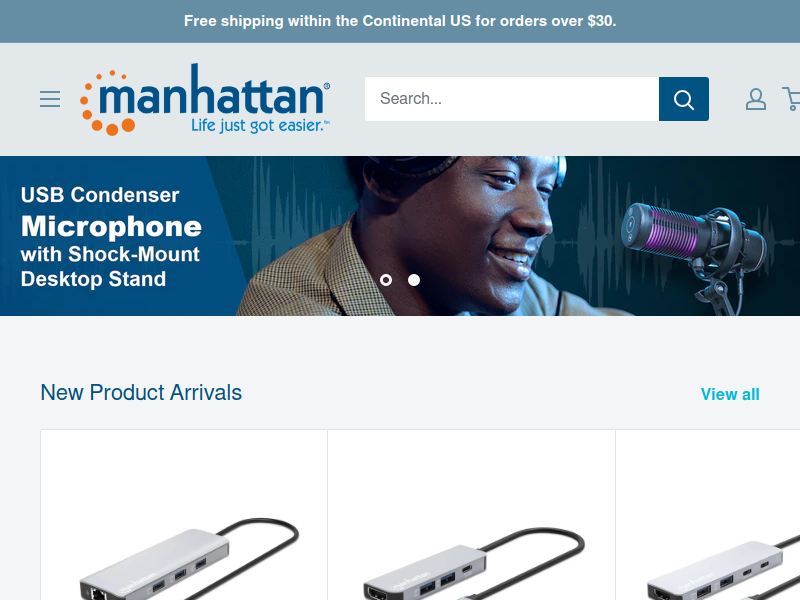Click the USB Condenser banner headline text
Viewport: 800px width, 600px height.
click(x=100, y=195)
